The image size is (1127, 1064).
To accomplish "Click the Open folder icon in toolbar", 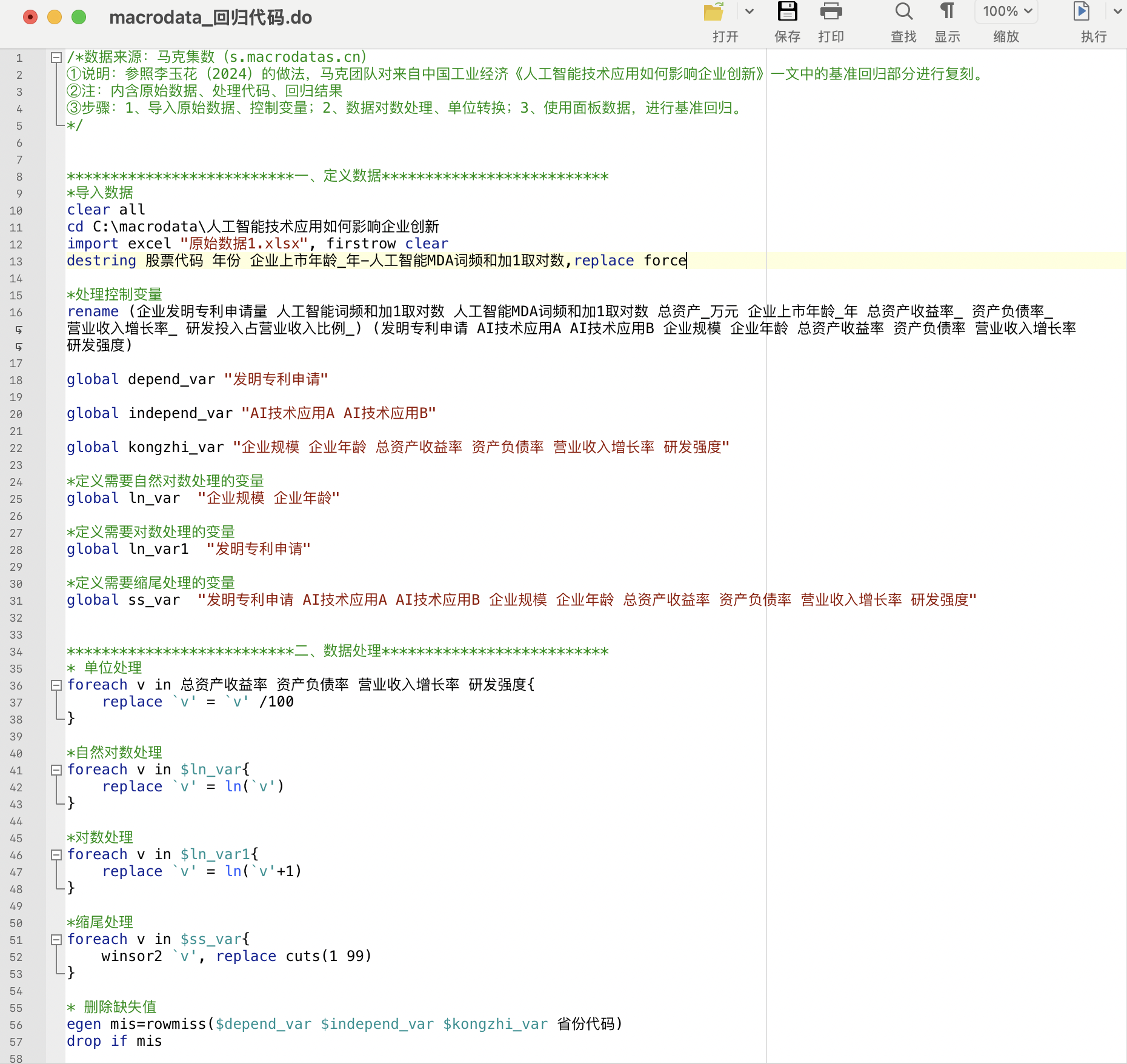I will (x=714, y=12).
